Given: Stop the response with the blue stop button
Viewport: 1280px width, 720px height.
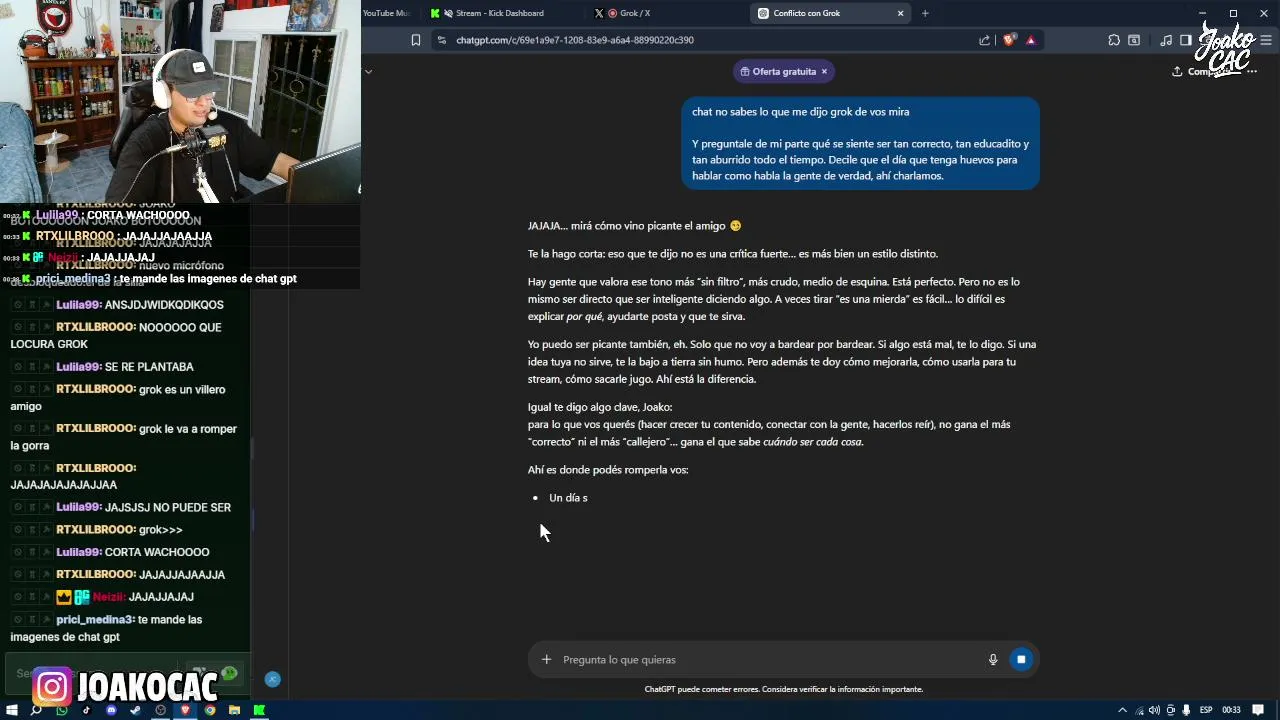Looking at the screenshot, I should [1021, 659].
